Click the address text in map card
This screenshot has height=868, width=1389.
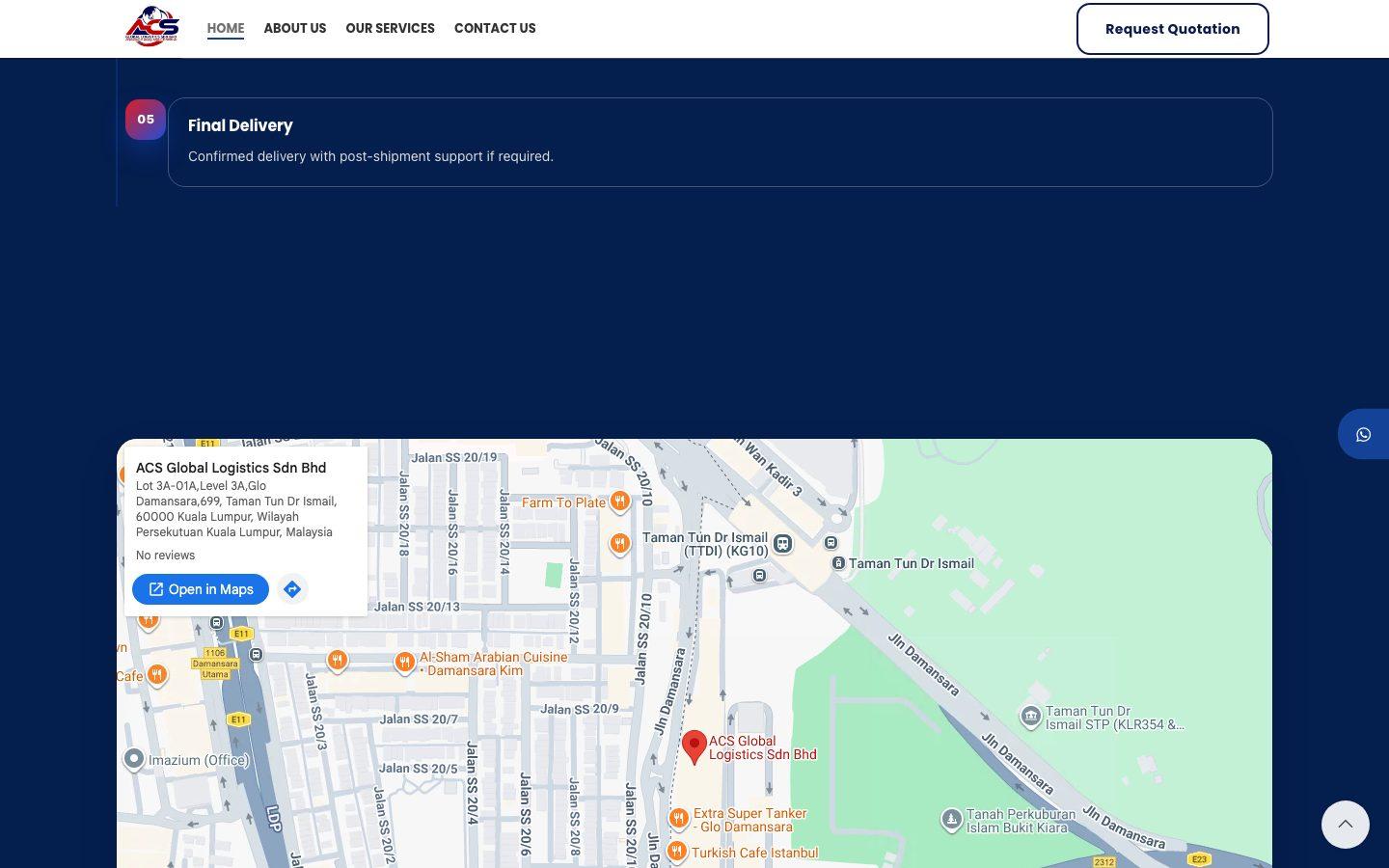(236, 509)
